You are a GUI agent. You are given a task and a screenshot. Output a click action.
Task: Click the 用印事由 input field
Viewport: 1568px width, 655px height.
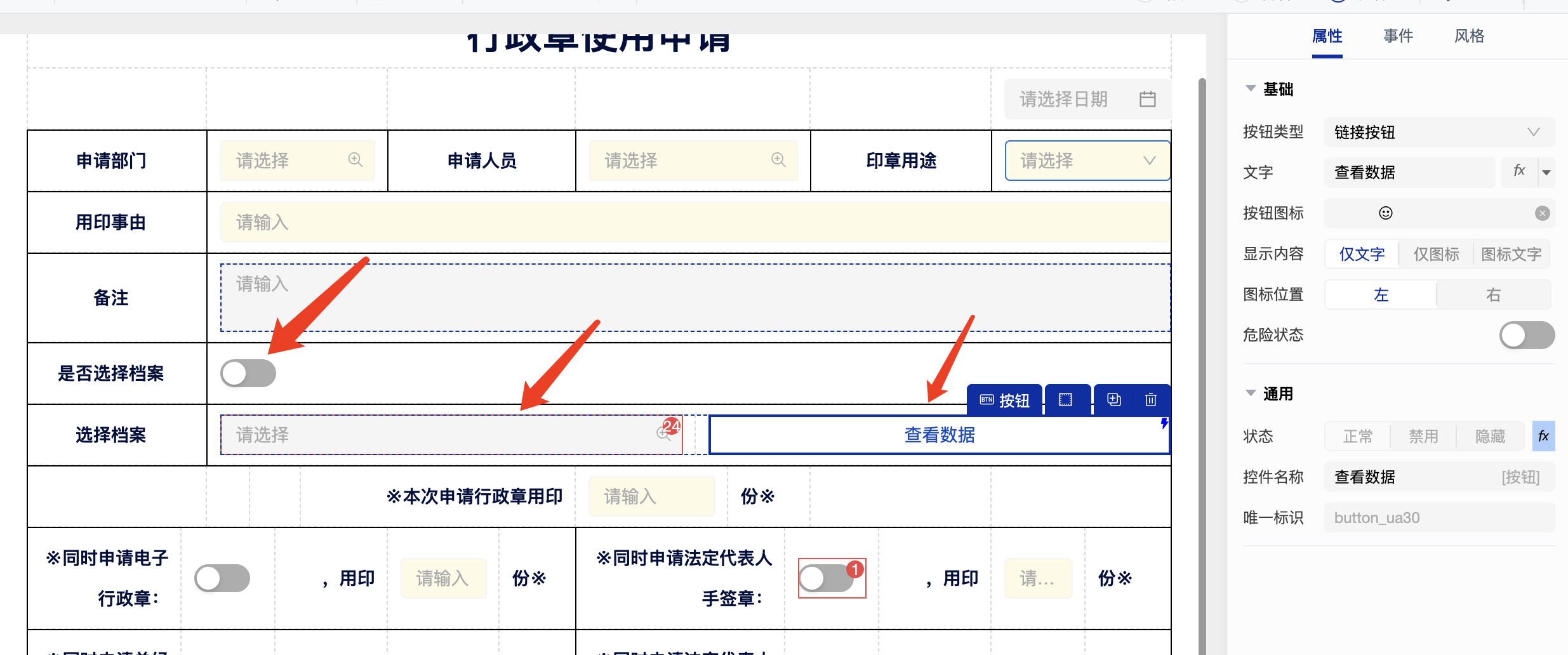point(694,222)
